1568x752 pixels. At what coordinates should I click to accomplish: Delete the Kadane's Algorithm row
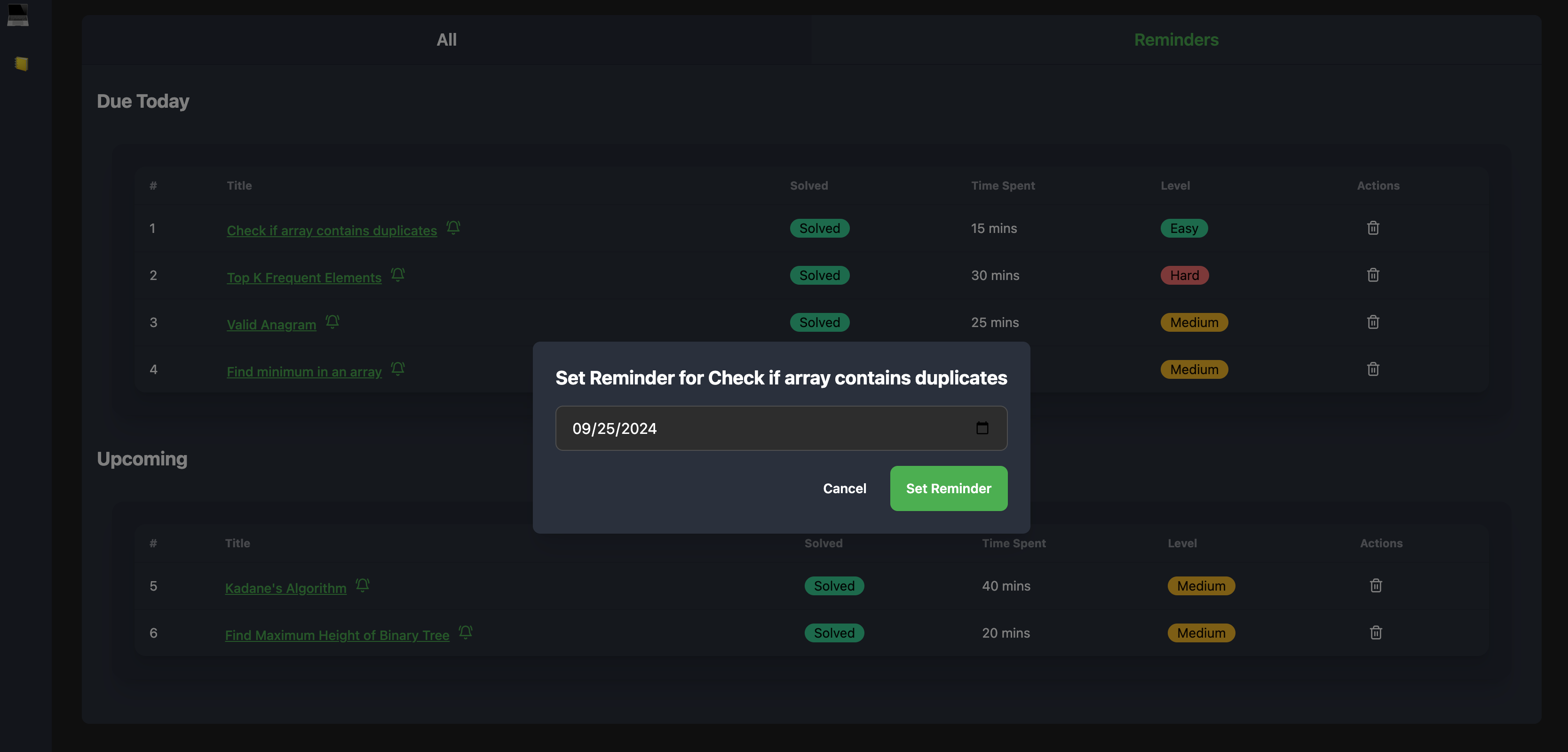(1376, 585)
